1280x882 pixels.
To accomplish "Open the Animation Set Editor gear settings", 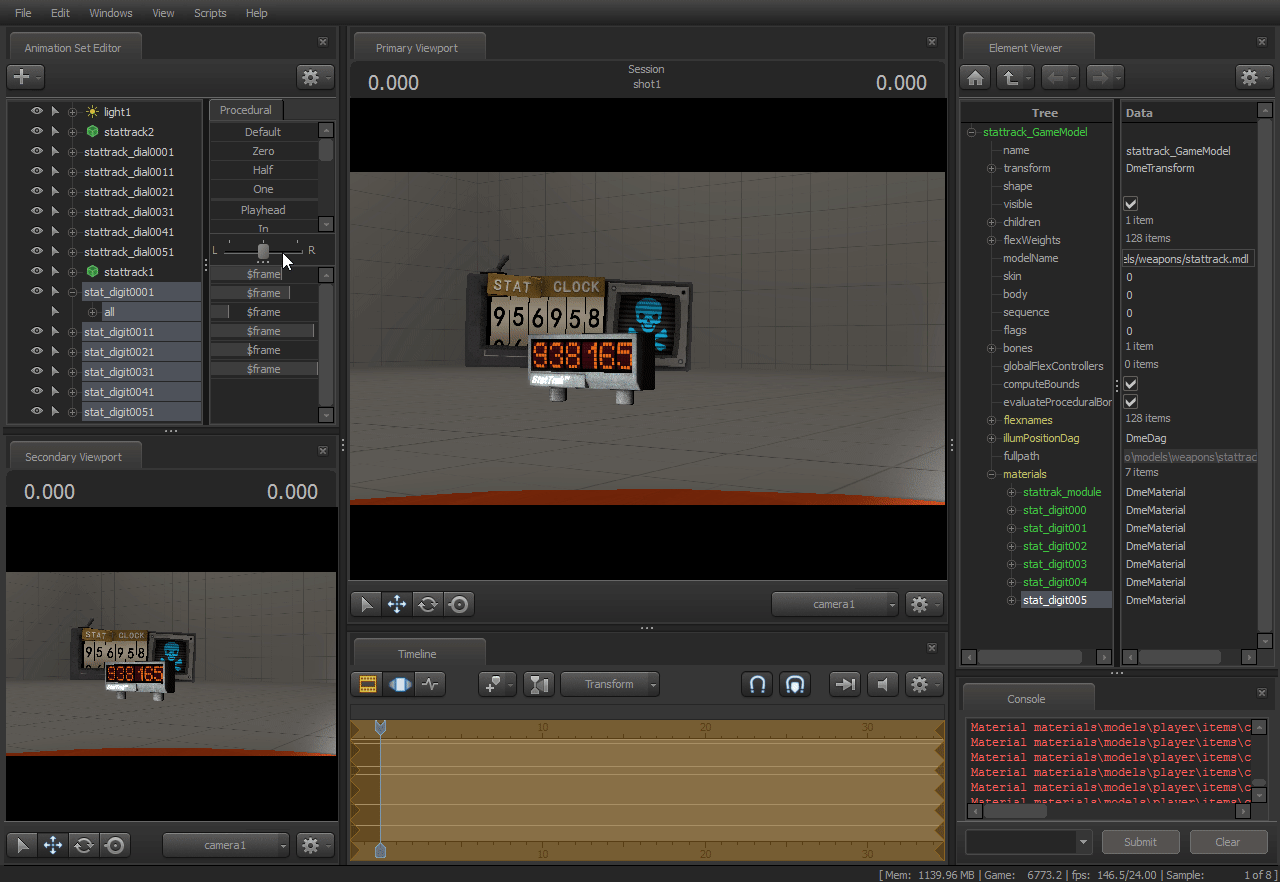I will (315, 77).
